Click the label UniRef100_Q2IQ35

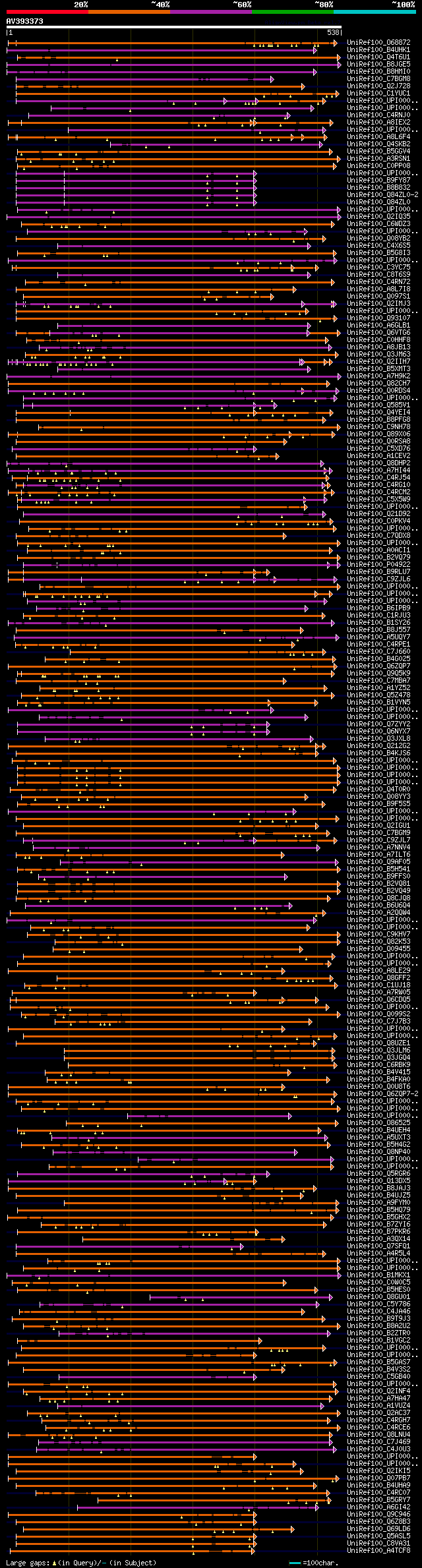378,217
